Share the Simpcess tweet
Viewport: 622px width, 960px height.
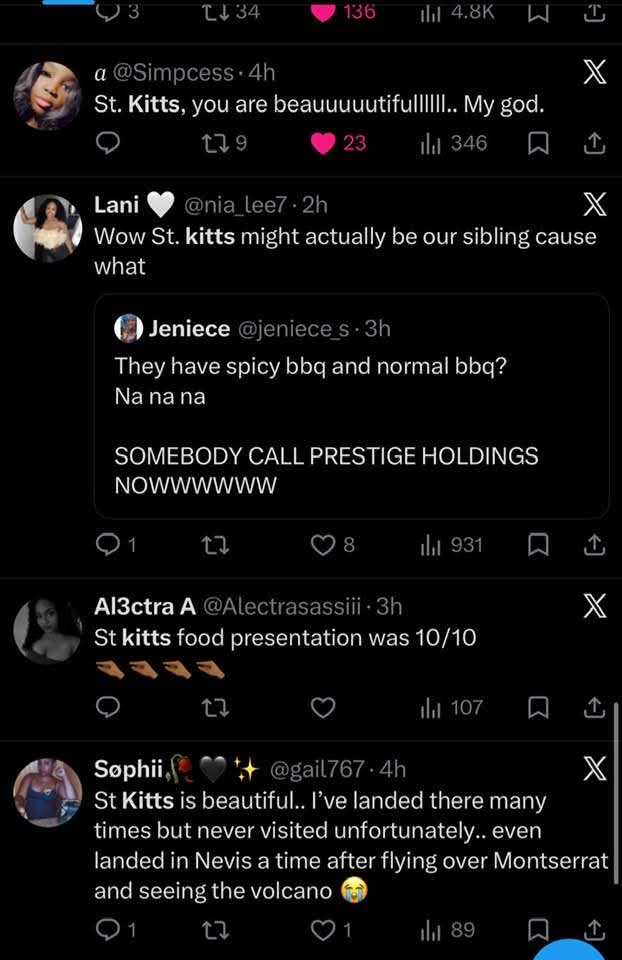594,144
